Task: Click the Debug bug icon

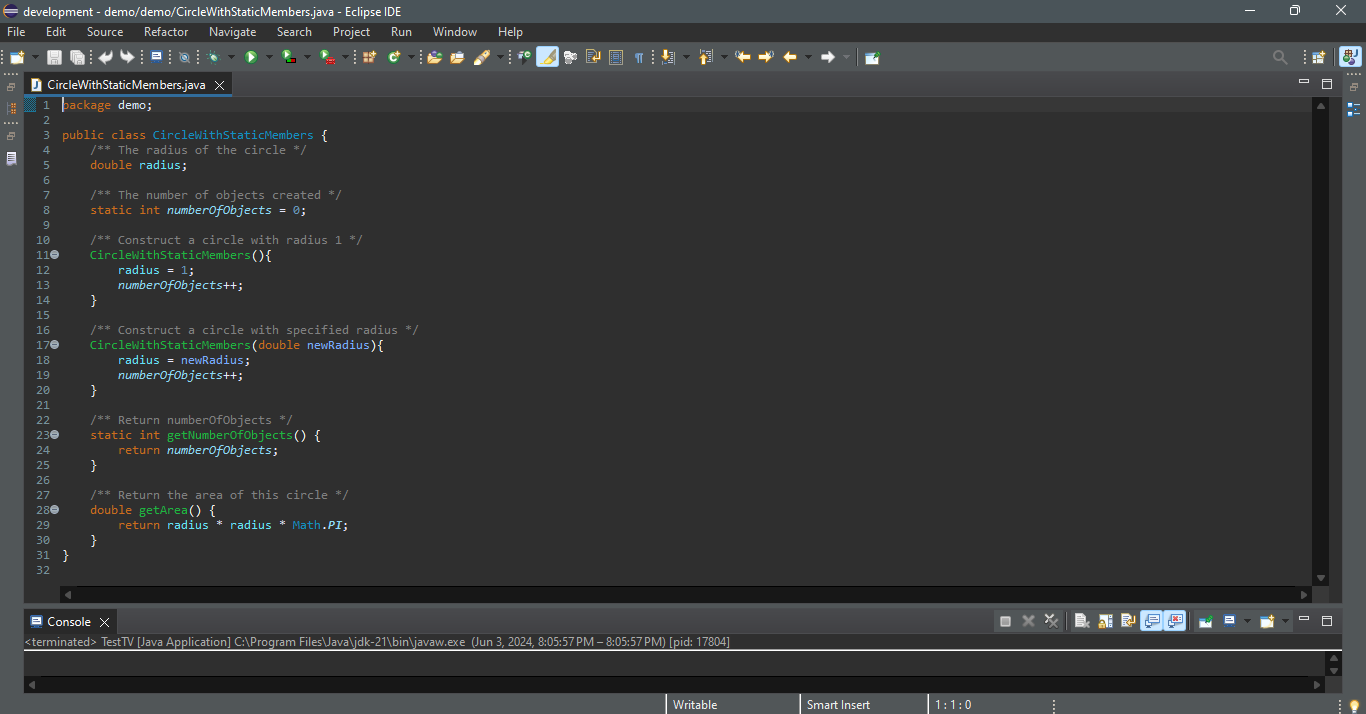Action: coord(214,57)
